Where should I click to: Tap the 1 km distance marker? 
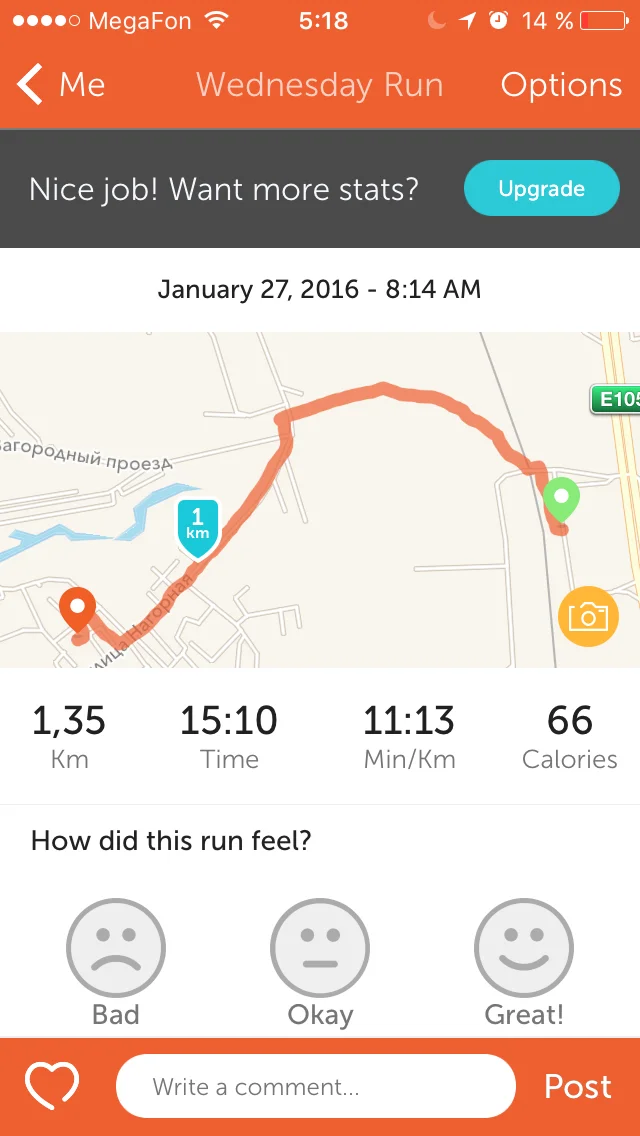point(198,526)
